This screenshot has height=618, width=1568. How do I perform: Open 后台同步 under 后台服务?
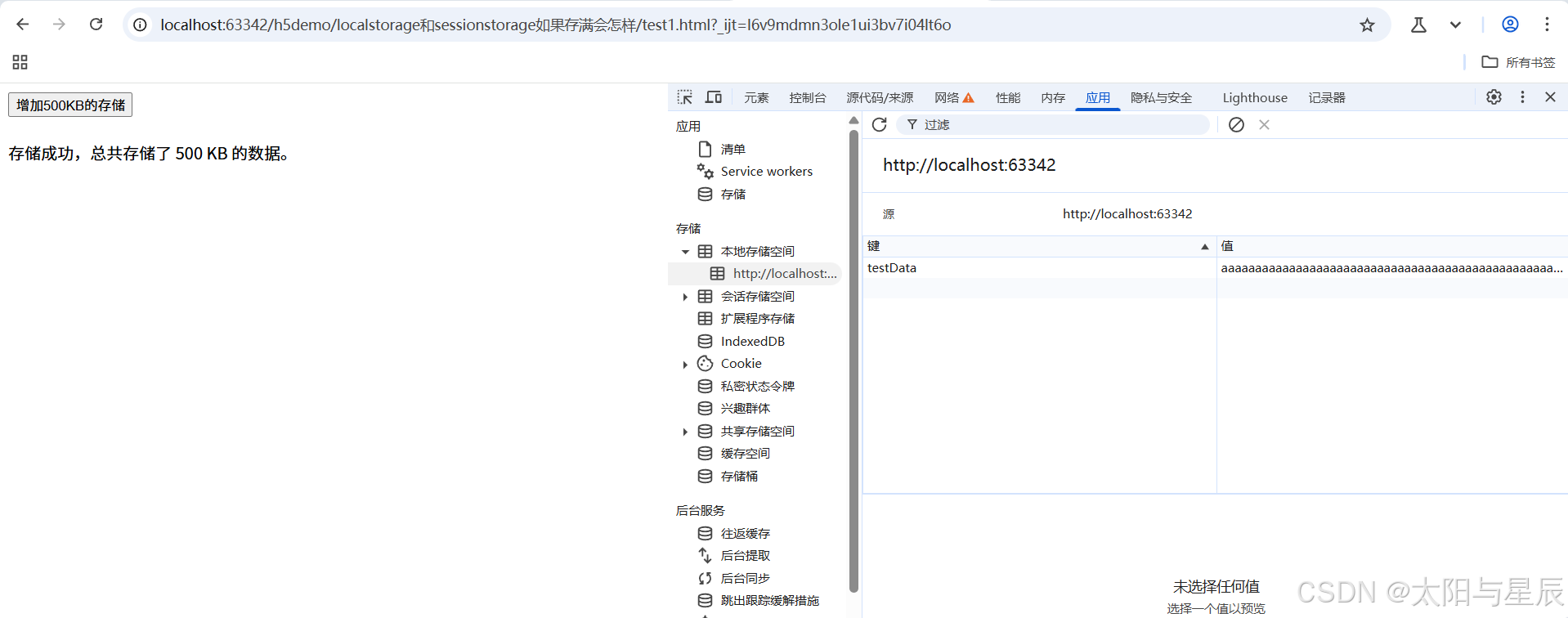tap(745, 579)
